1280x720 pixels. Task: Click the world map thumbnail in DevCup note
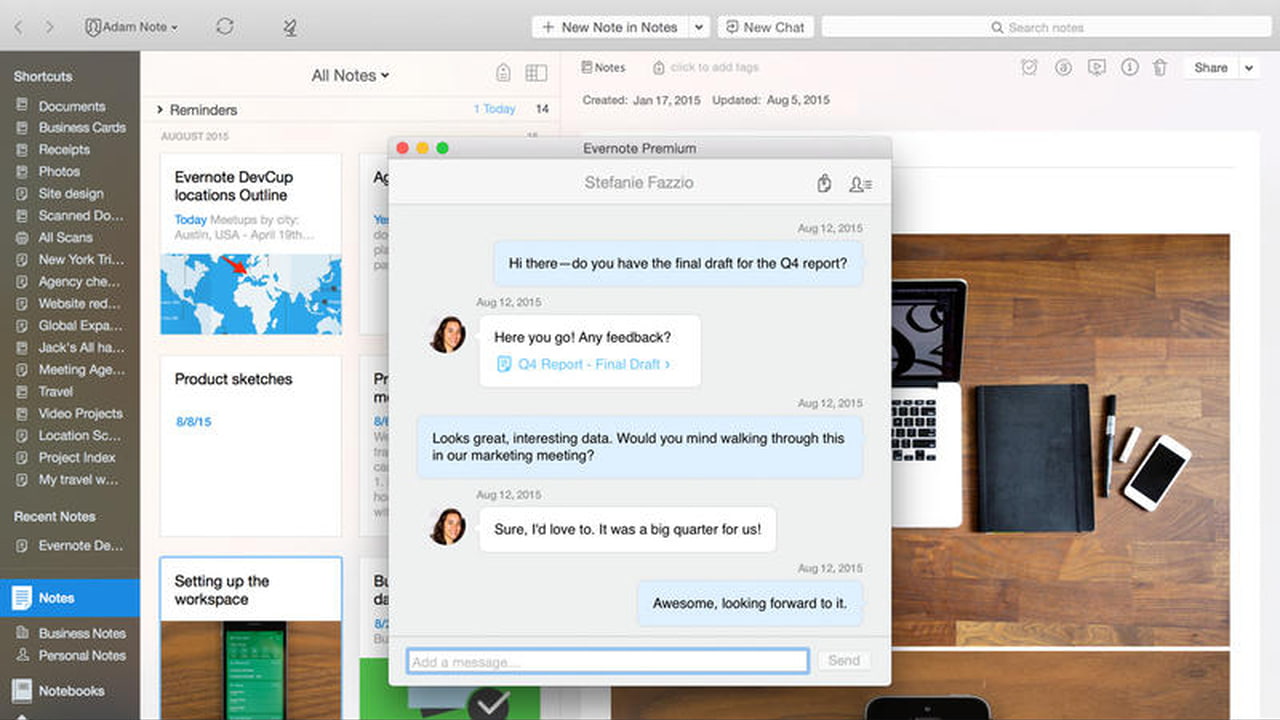251,294
